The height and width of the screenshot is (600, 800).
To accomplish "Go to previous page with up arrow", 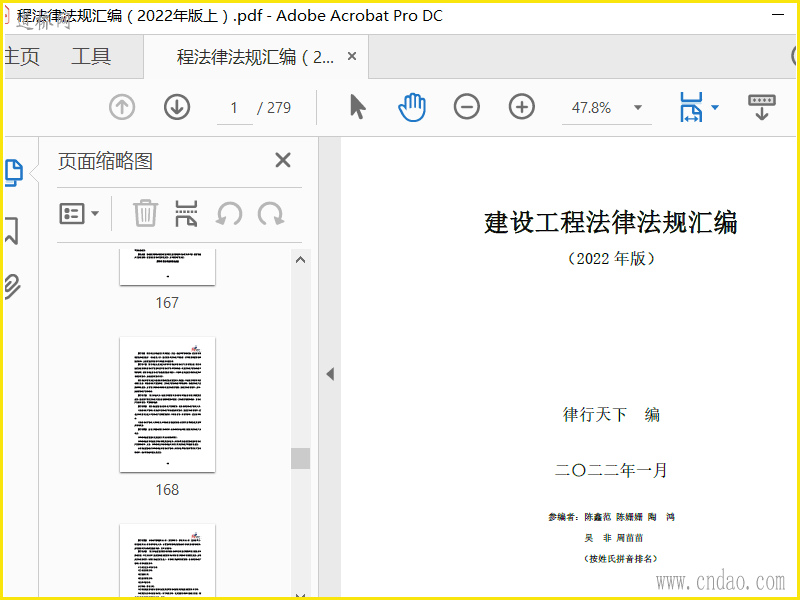I will (122, 108).
